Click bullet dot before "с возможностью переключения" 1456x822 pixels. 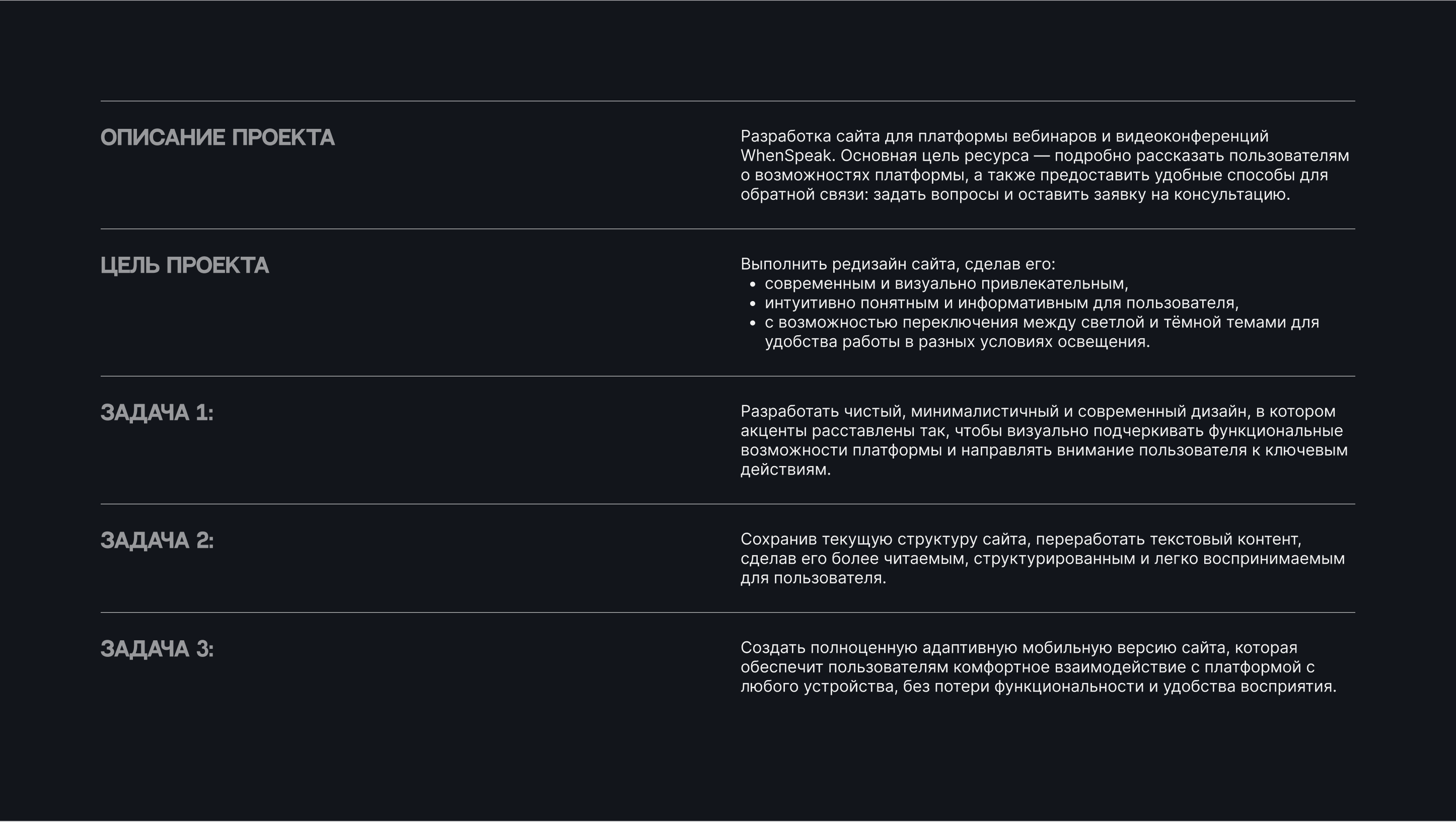tap(752, 323)
